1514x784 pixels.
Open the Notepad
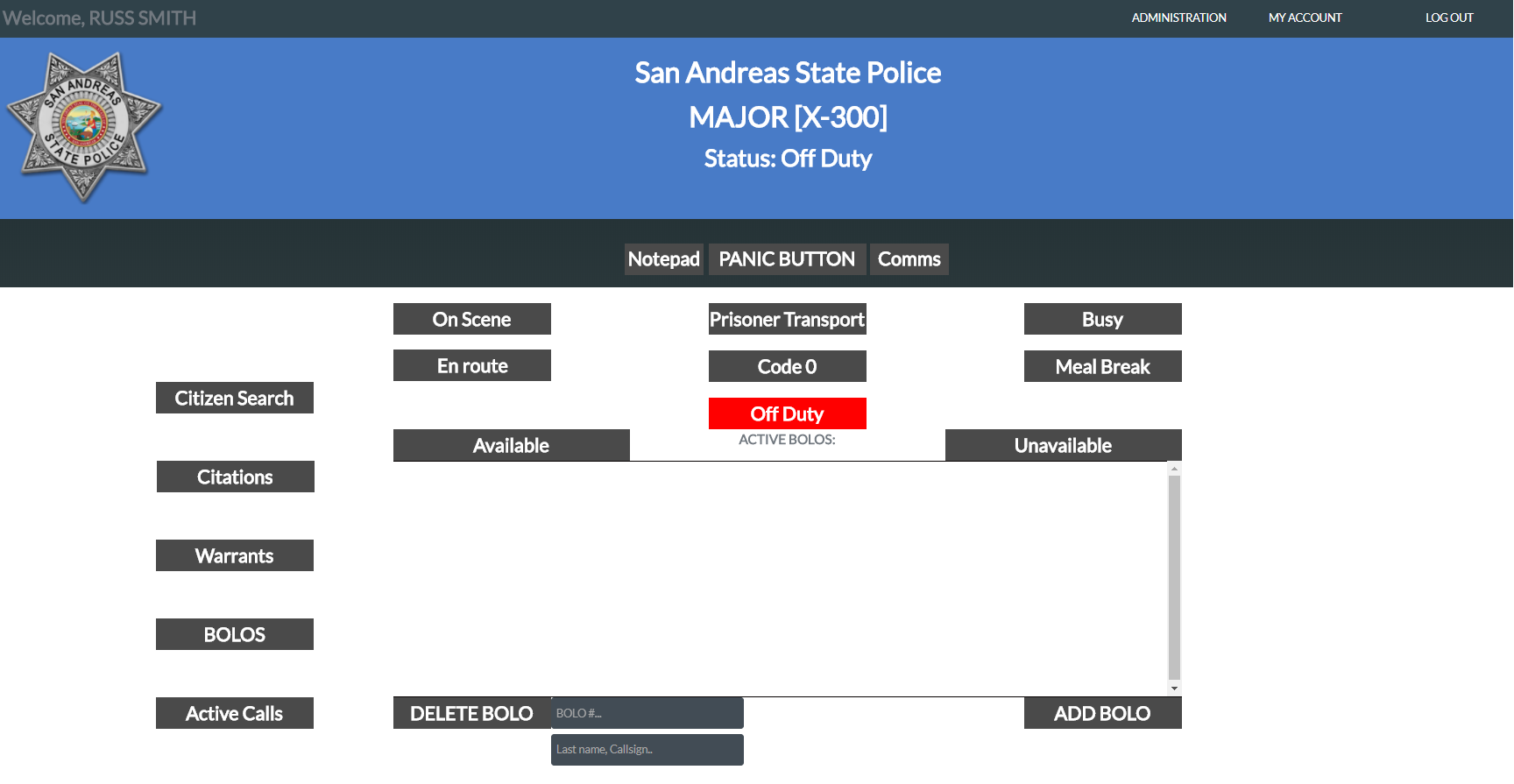tap(663, 259)
